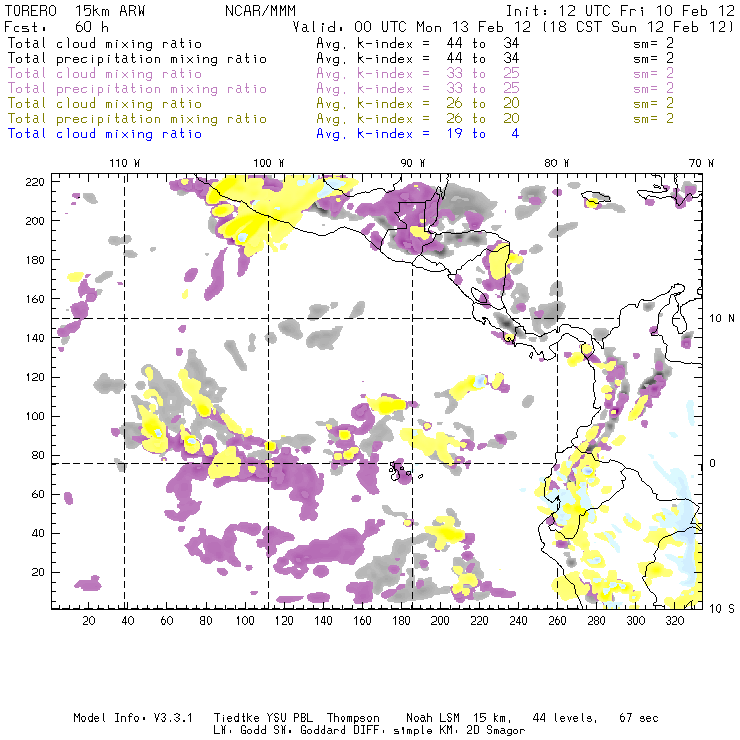740x740 pixels.
Task: Click the 'TORERO 15km ARW' title text
Action: [x=75, y=11]
